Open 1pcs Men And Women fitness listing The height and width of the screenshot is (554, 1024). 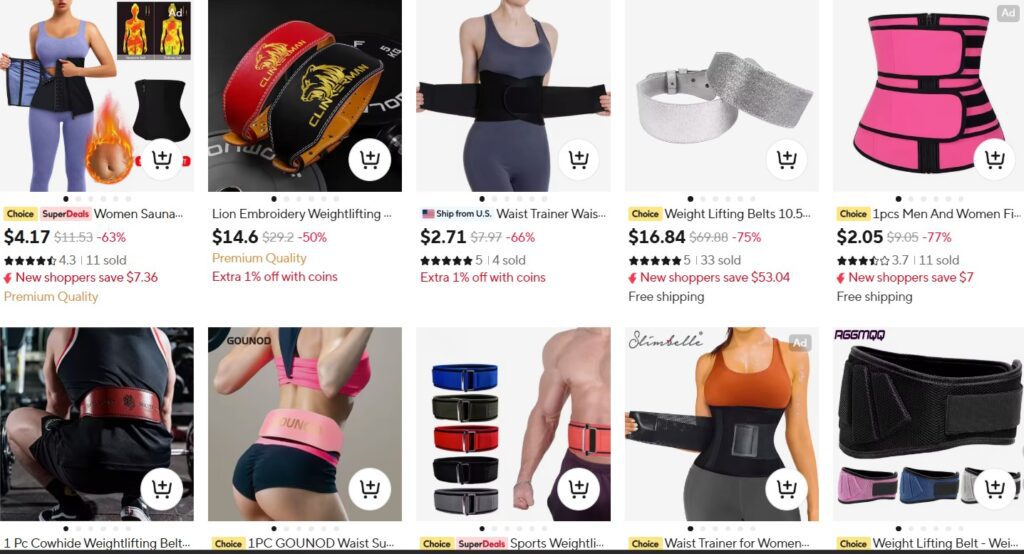click(x=946, y=214)
